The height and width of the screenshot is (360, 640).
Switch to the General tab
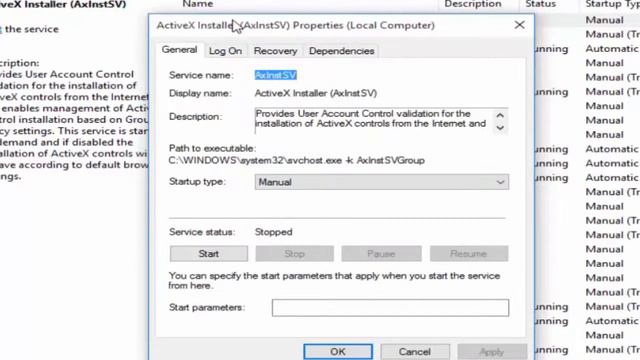(179, 50)
